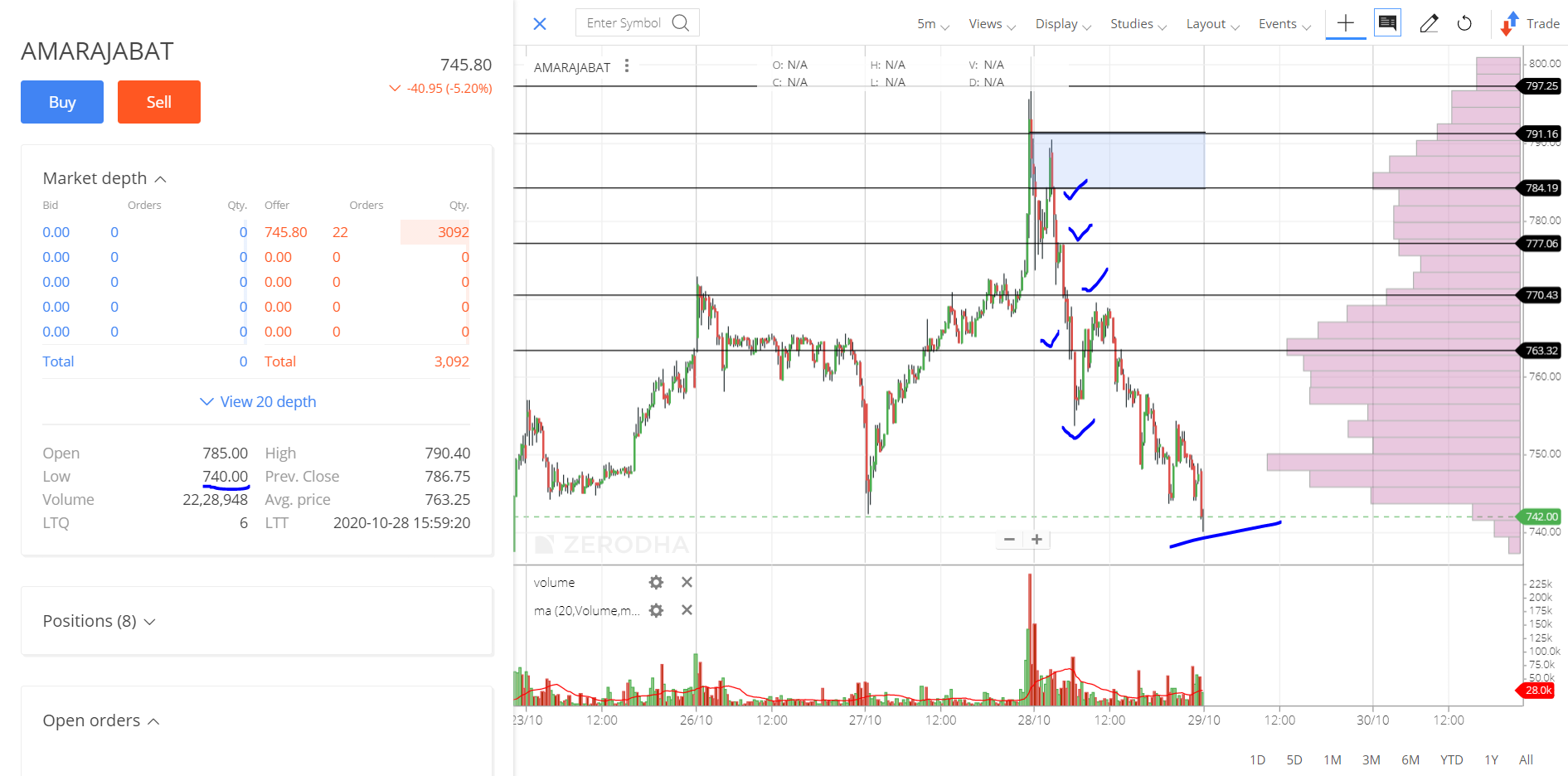Image resolution: width=1568 pixels, height=776 pixels.
Task: Zoom in chart with plus button
Action: point(1036,540)
